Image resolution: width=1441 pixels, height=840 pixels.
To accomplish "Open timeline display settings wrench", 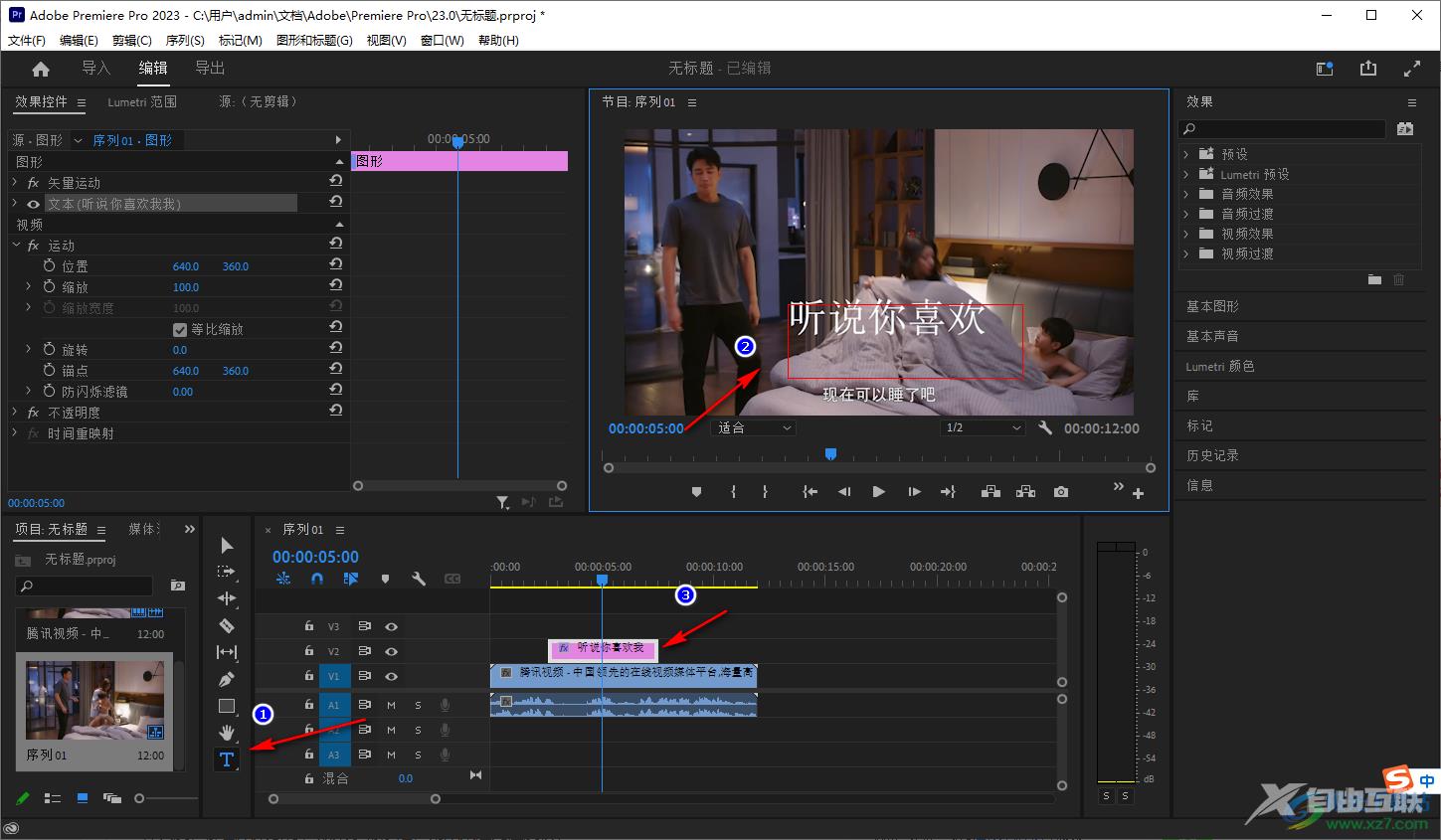I will 419,578.
